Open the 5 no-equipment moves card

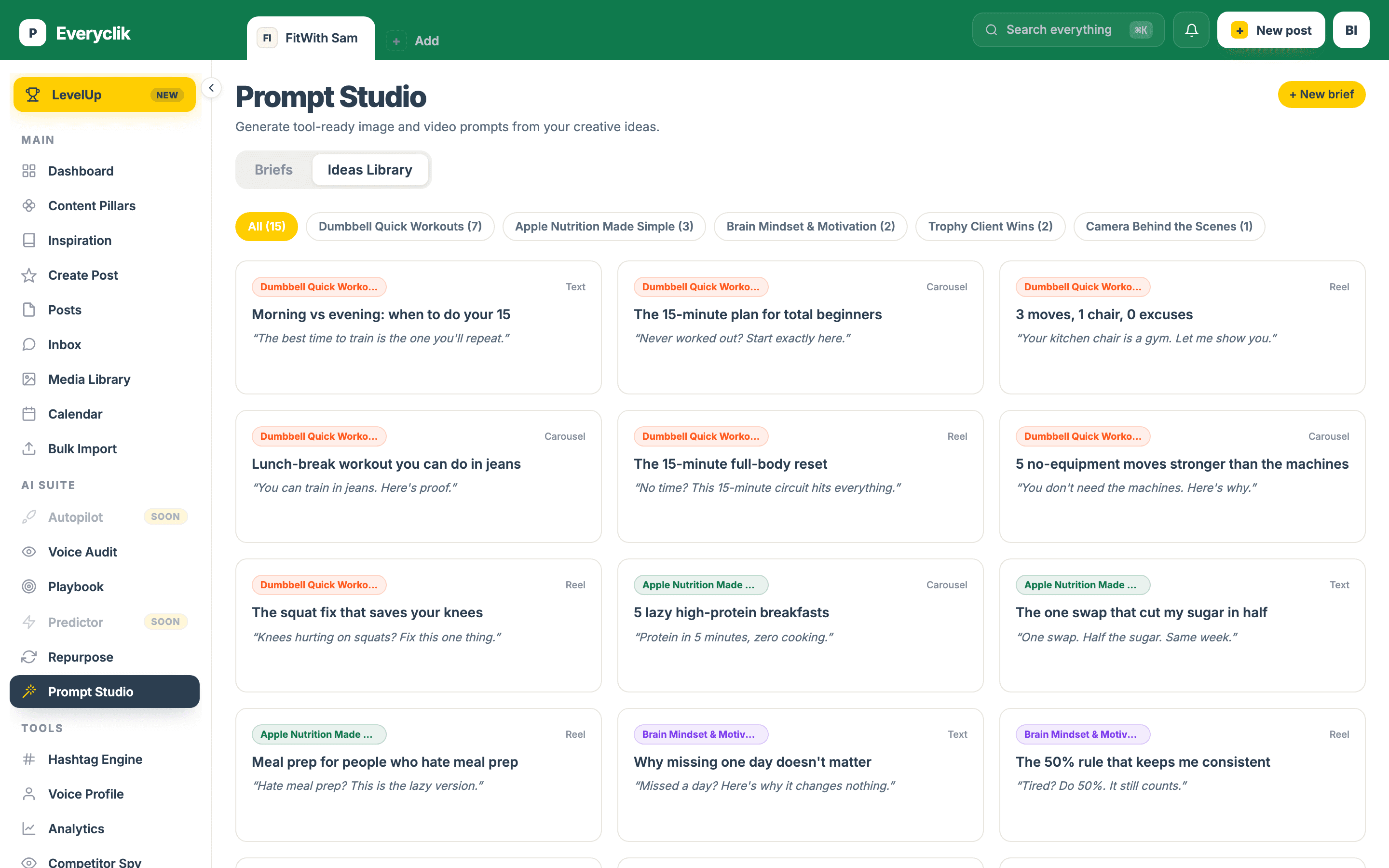1183,476
